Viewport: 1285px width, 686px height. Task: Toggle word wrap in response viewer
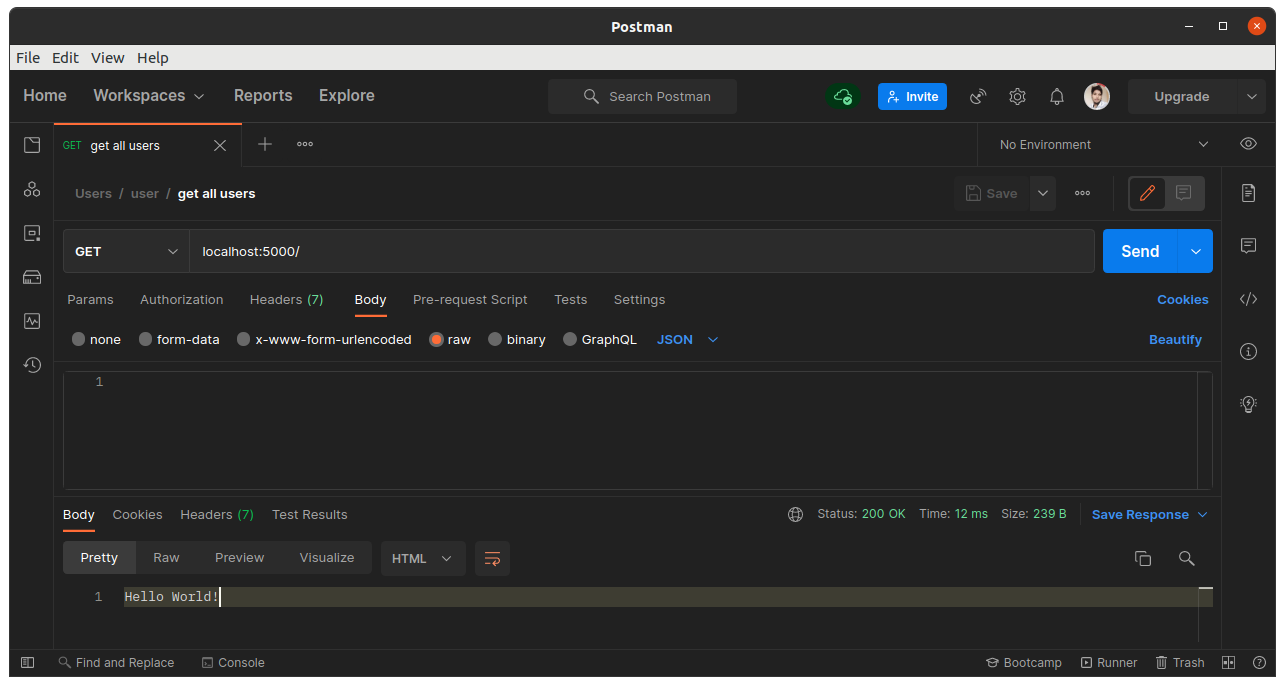tap(492, 558)
